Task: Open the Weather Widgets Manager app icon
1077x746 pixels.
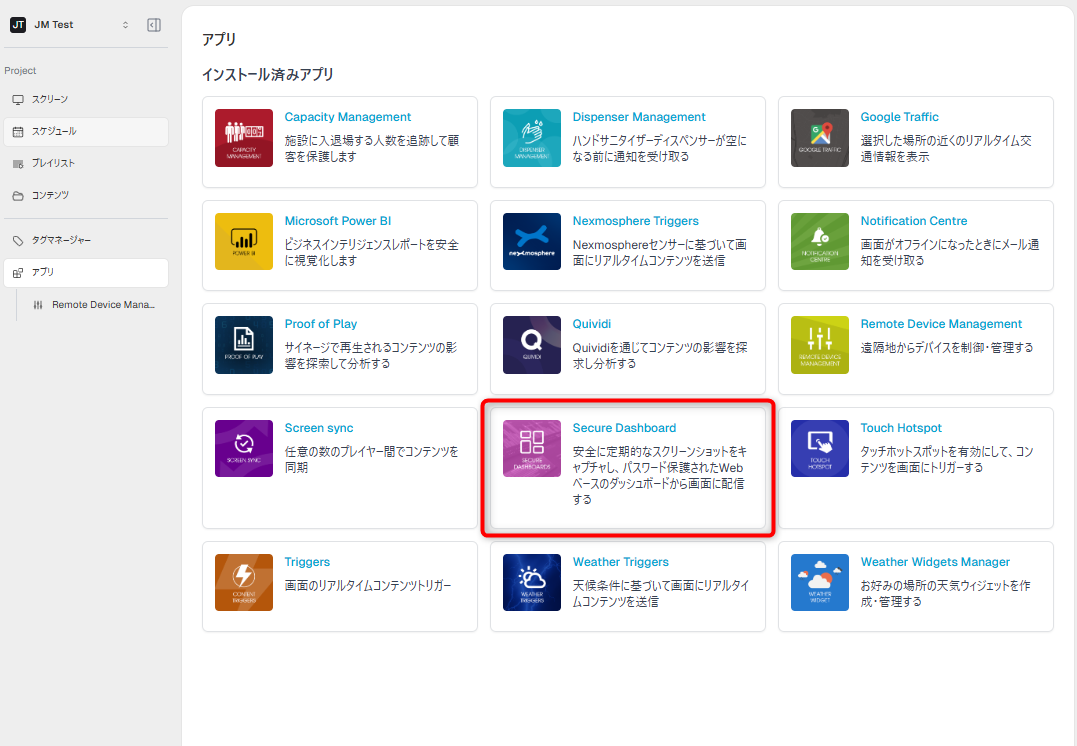Action: tap(819, 583)
